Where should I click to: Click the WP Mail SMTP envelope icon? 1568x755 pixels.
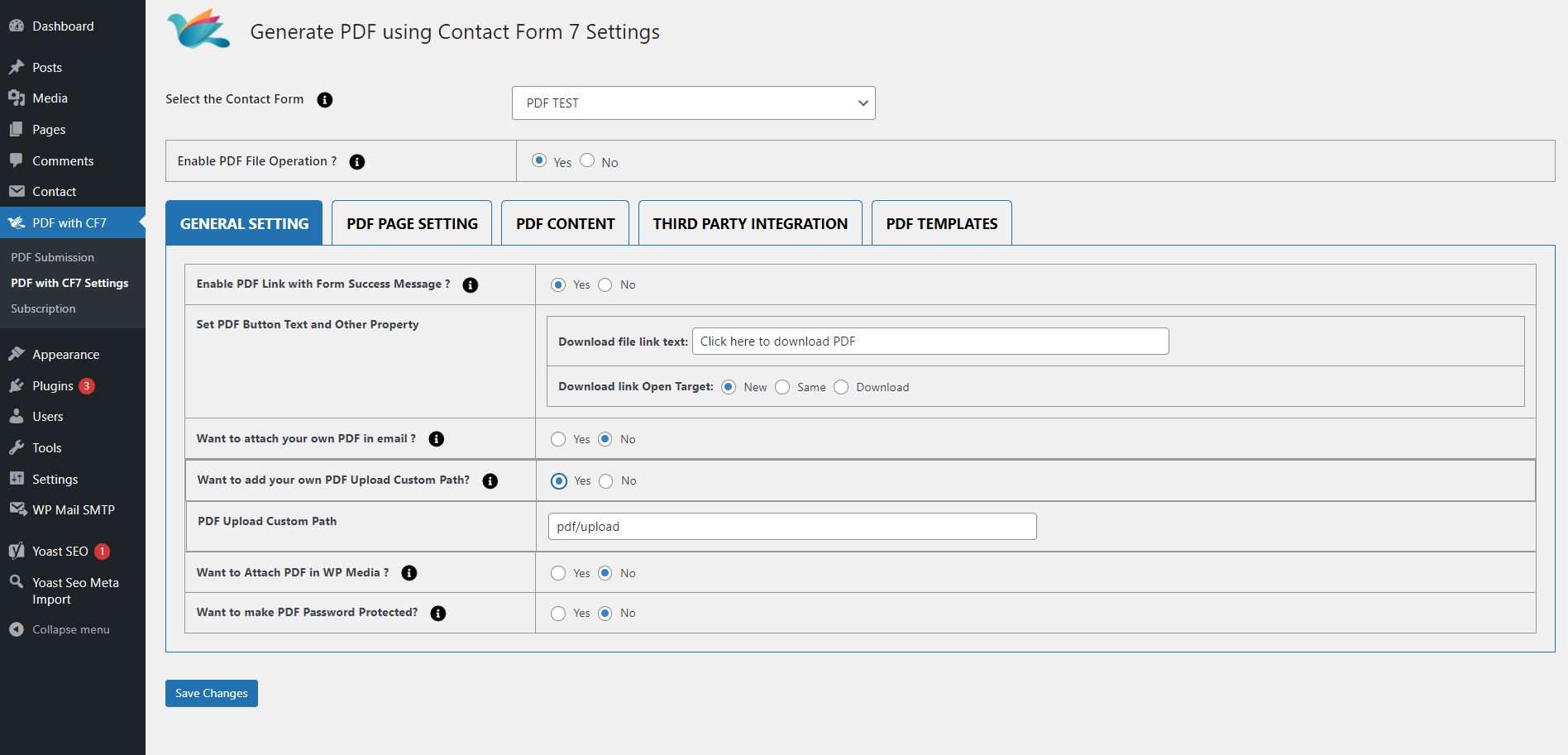17,509
